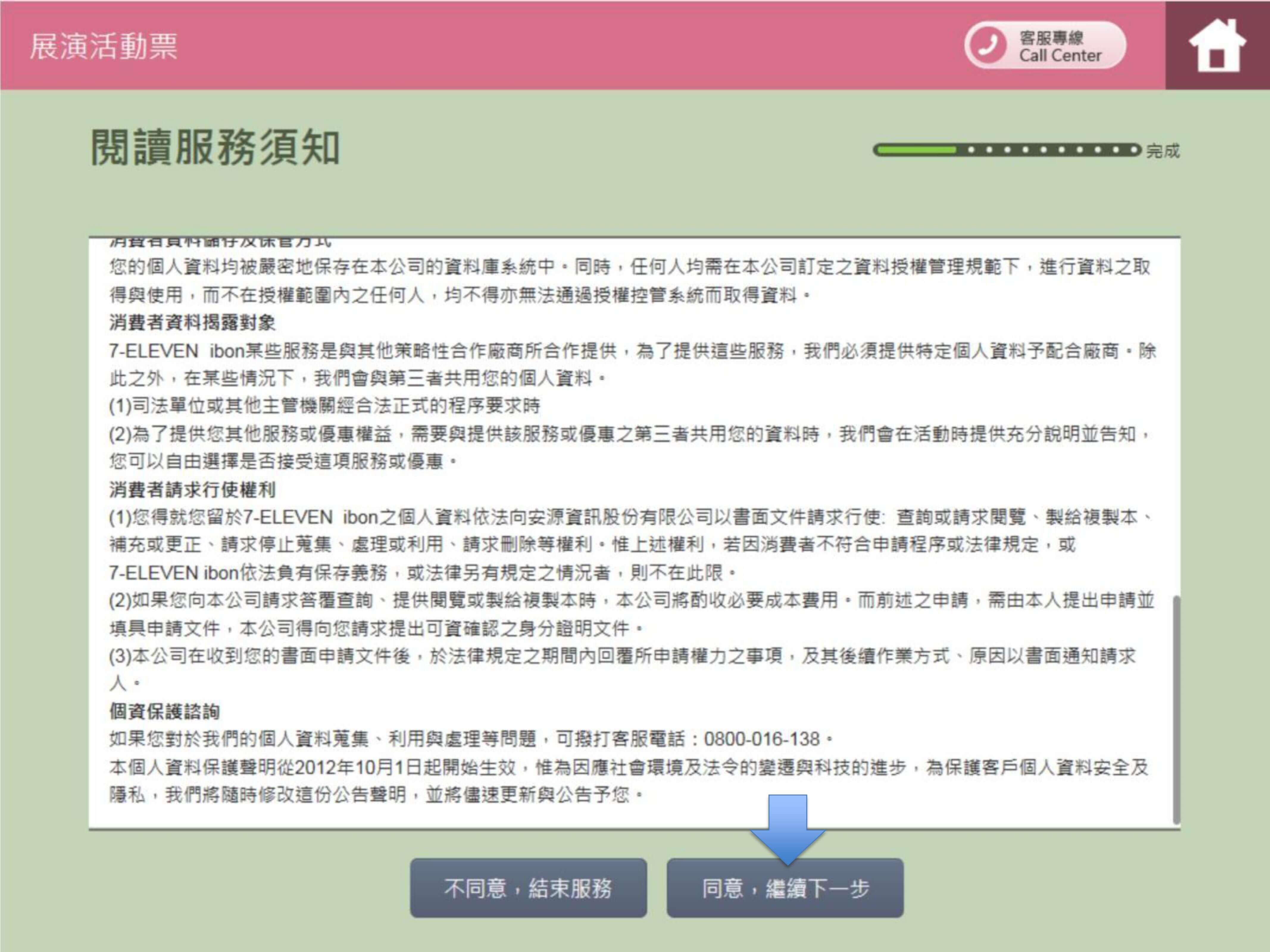
Task: Click the 閱讀服務須知 page heading
Action: tap(215, 148)
